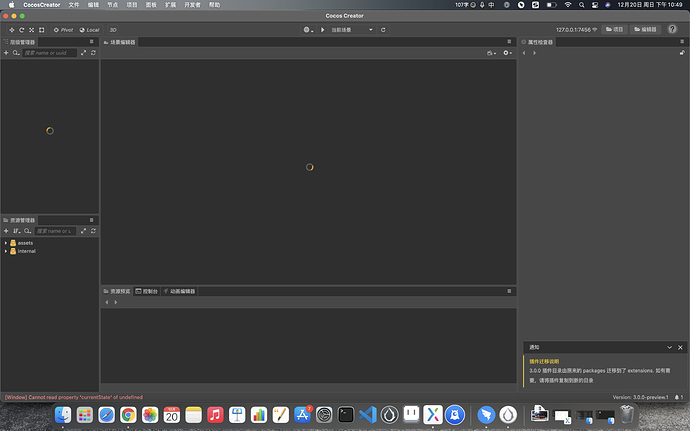The height and width of the screenshot is (431, 690).
Task: Click the Spotlight search icon
Action: (582, 5)
